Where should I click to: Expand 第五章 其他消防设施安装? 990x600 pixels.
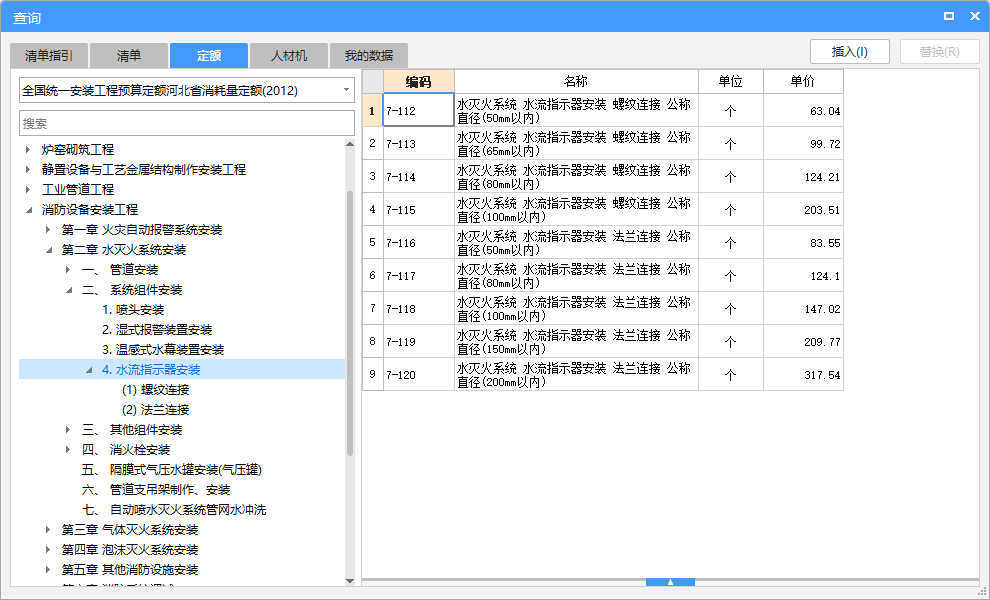(48, 570)
